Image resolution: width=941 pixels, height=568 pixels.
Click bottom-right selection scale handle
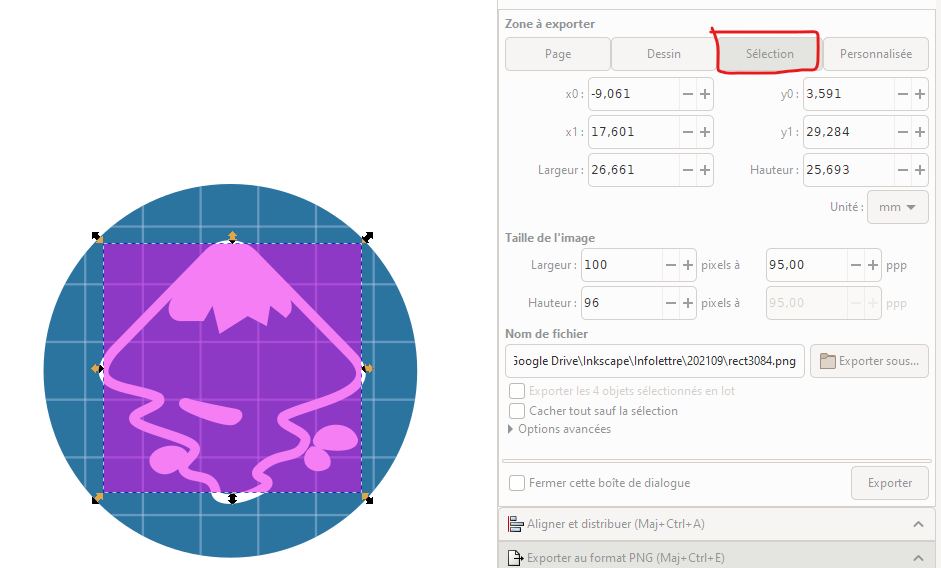367,498
